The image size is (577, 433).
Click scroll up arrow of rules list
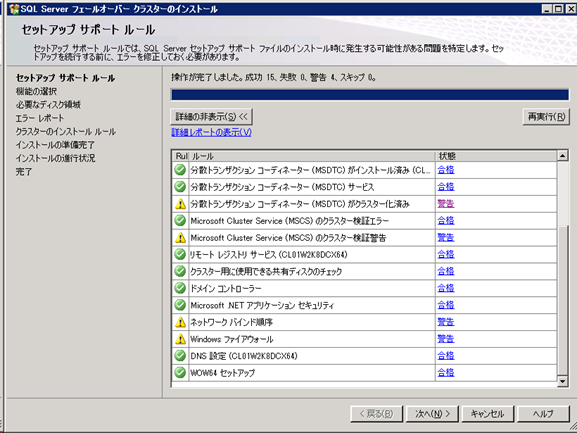pos(562,156)
